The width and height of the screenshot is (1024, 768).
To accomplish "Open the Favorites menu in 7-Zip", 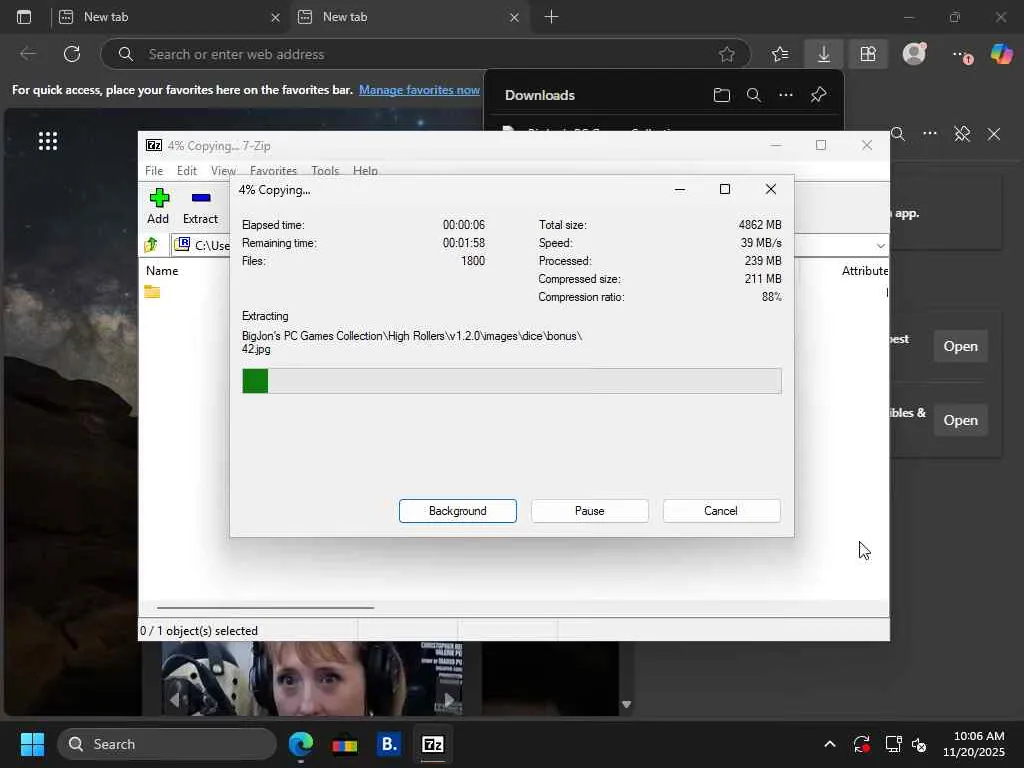I will click(x=273, y=170).
